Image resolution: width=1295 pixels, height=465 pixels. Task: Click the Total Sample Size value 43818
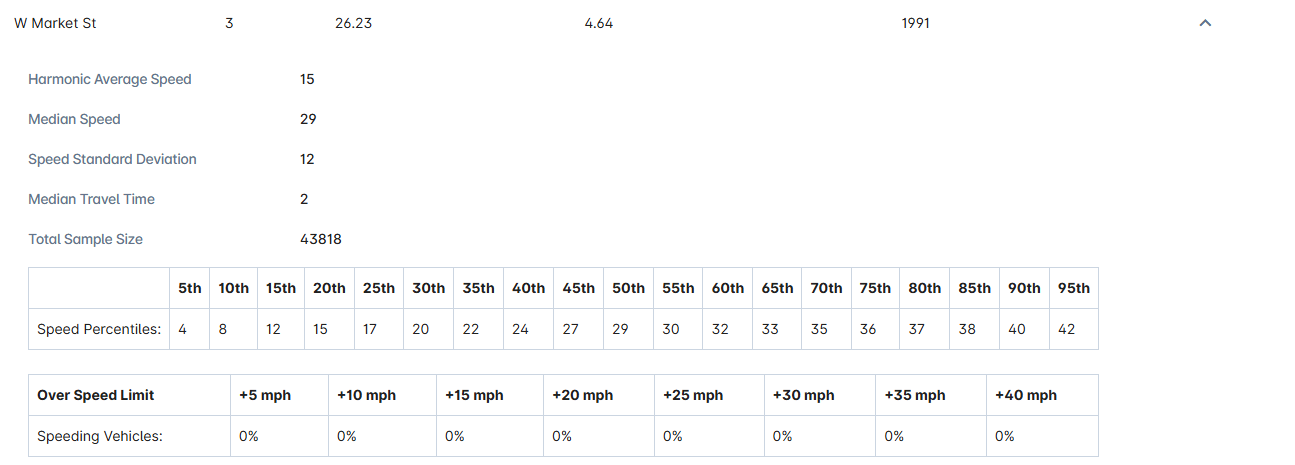pos(321,239)
